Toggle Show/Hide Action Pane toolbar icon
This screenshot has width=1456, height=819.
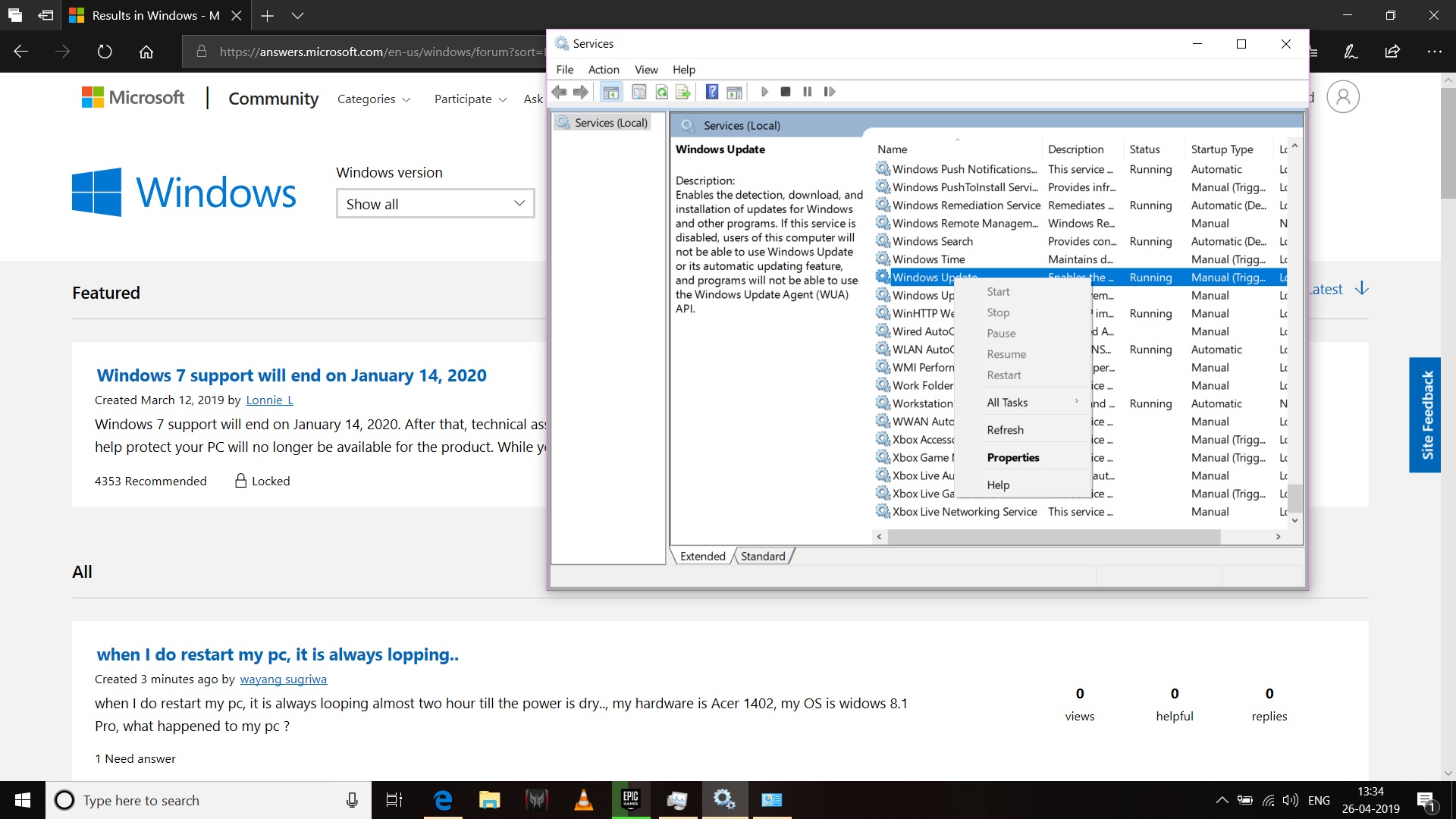[x=734, y=92]
